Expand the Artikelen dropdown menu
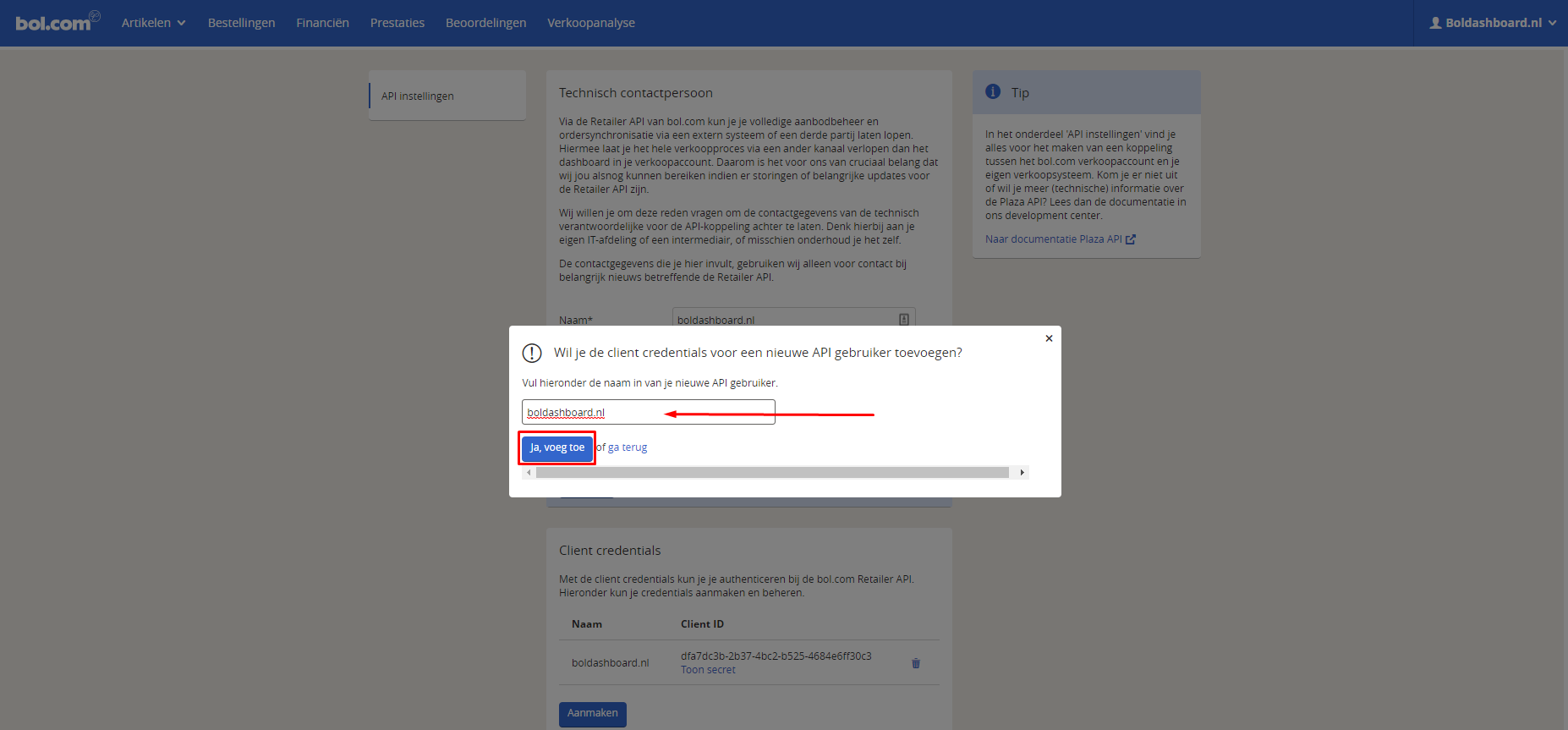 [x=153, y=23]
